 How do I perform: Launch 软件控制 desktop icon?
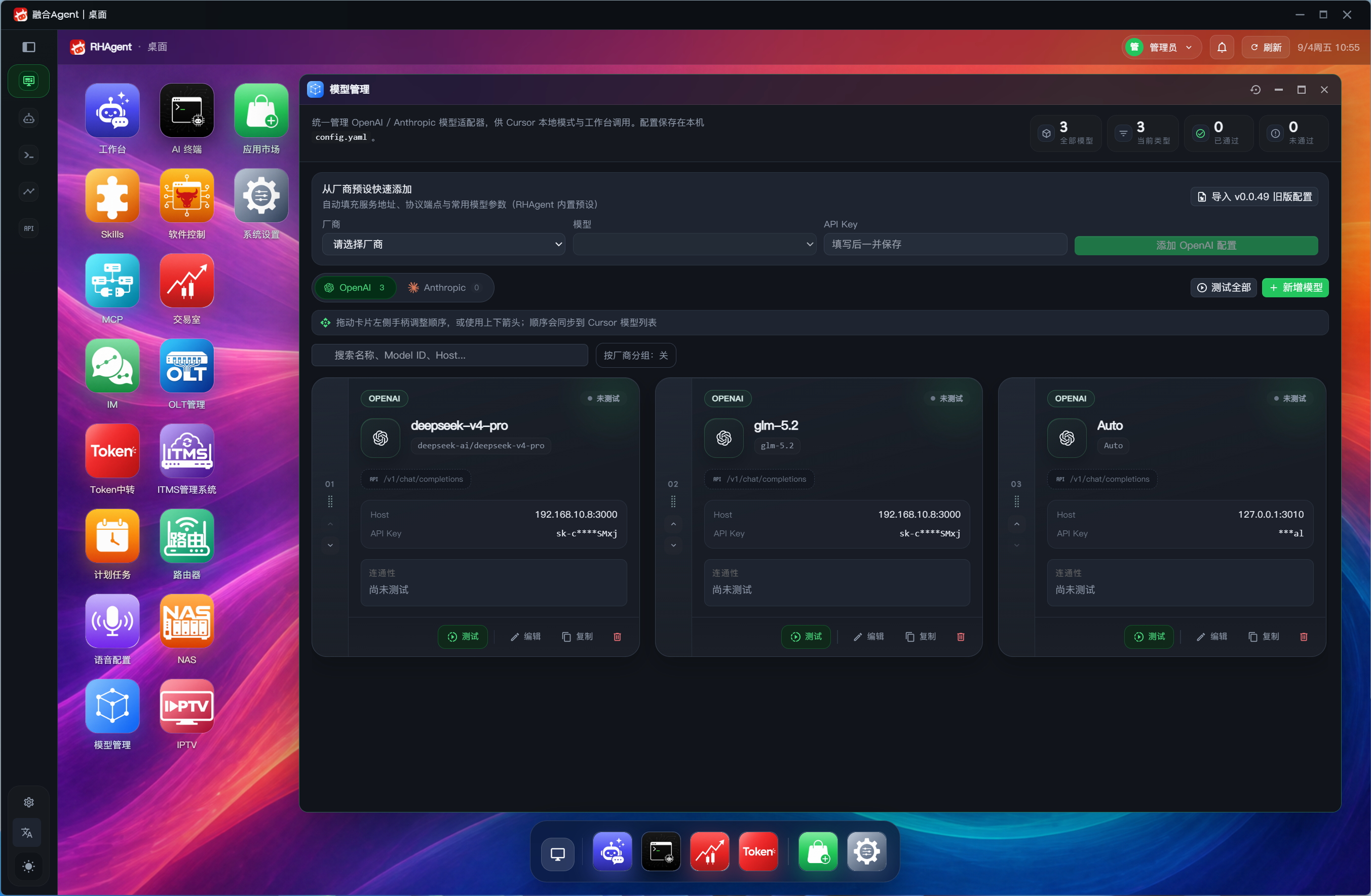coord(186,196)
